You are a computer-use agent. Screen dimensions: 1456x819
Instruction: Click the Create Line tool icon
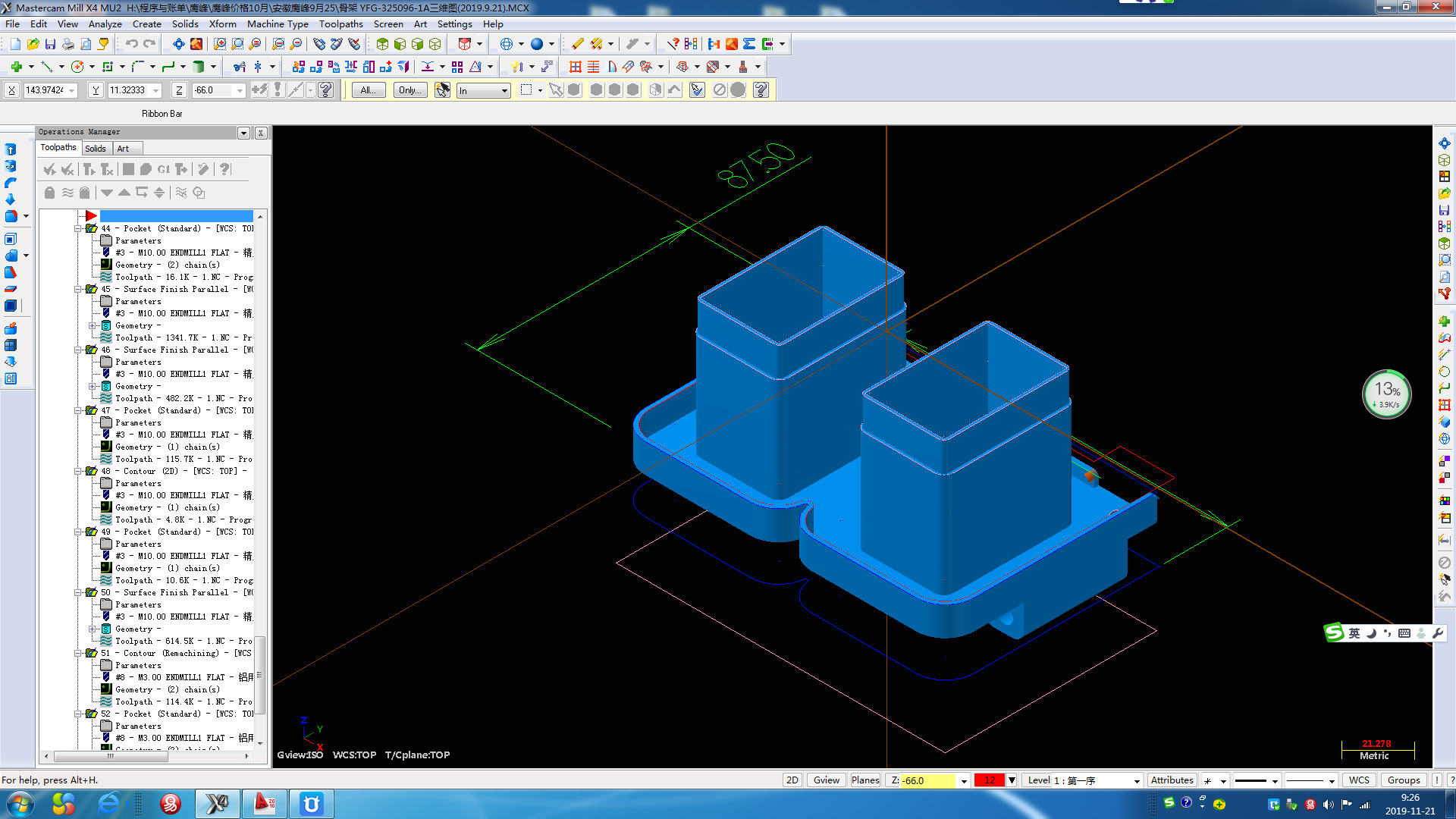click(x=46, y=67)
